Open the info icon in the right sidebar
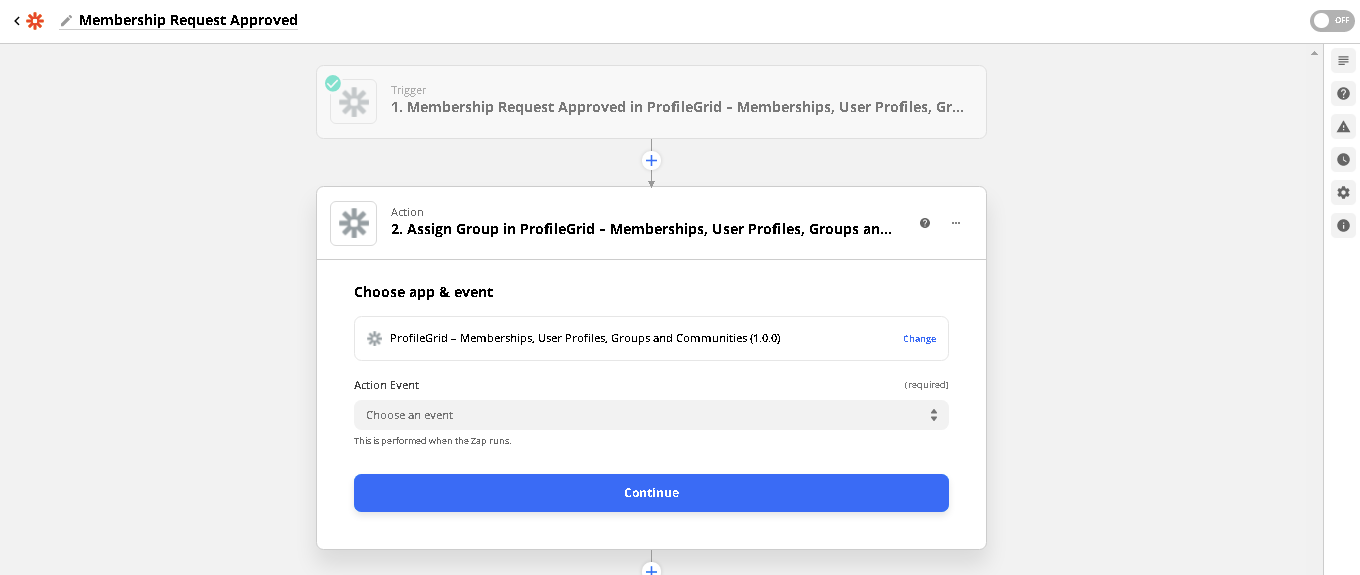Viewport: 1360px width, 575px height. (x=1343, y=226)
